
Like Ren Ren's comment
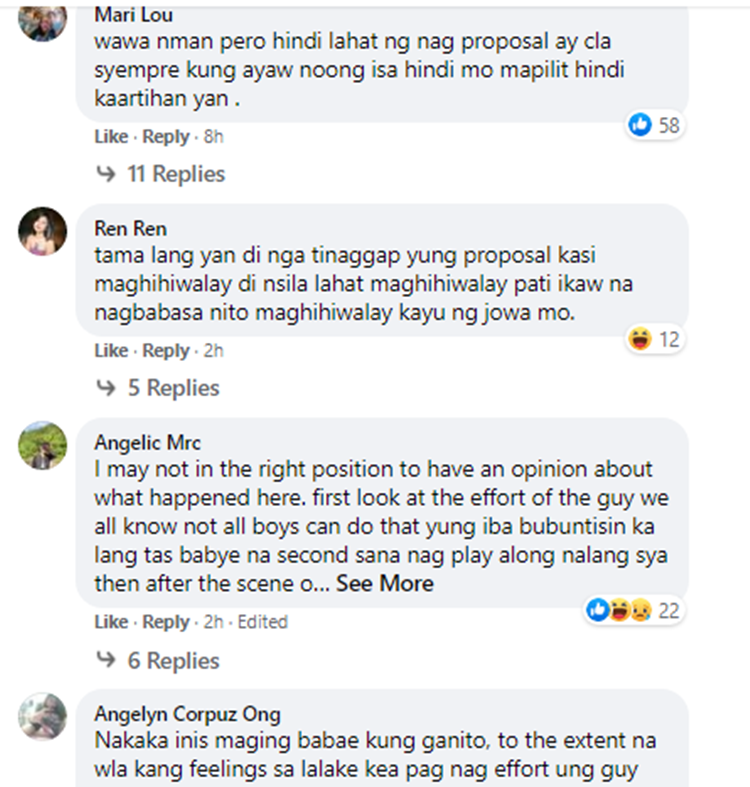pos(111,350)
